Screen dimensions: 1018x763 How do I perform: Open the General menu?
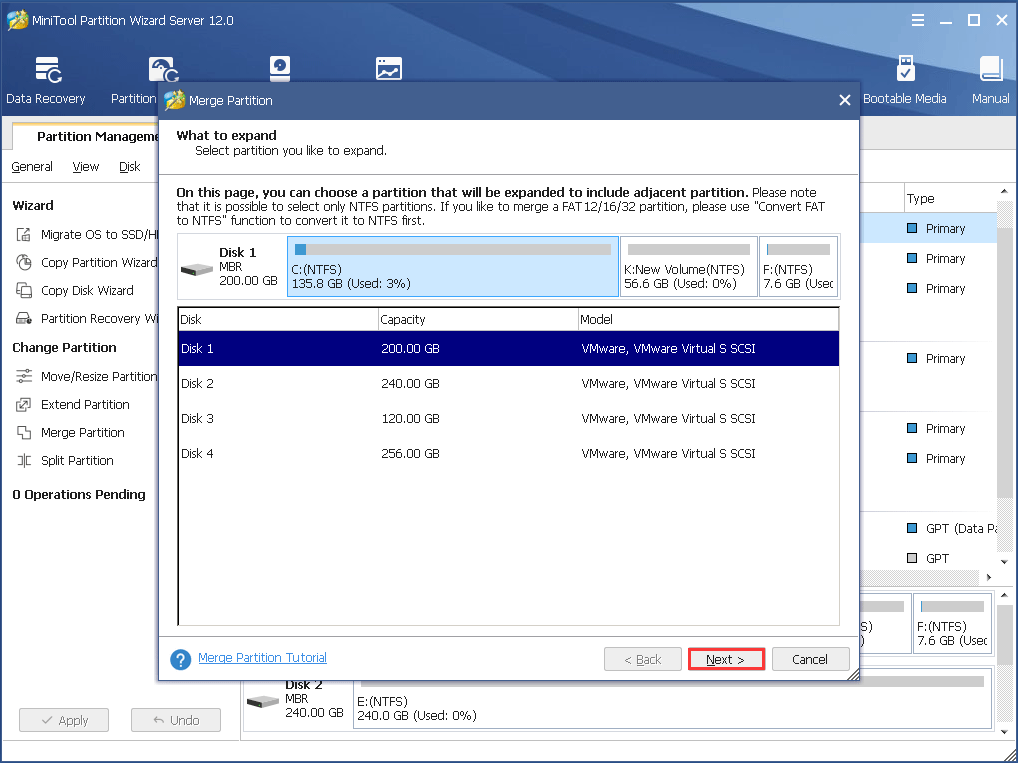tap(32, 167)
